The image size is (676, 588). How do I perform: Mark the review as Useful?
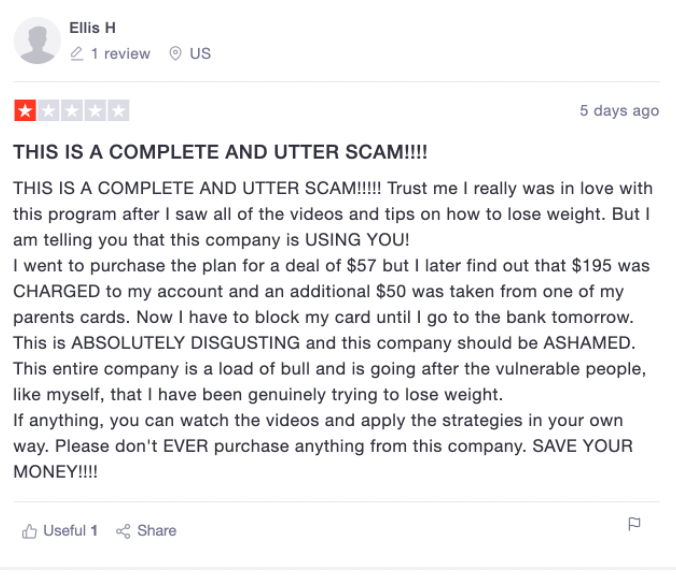click(59, 531)
